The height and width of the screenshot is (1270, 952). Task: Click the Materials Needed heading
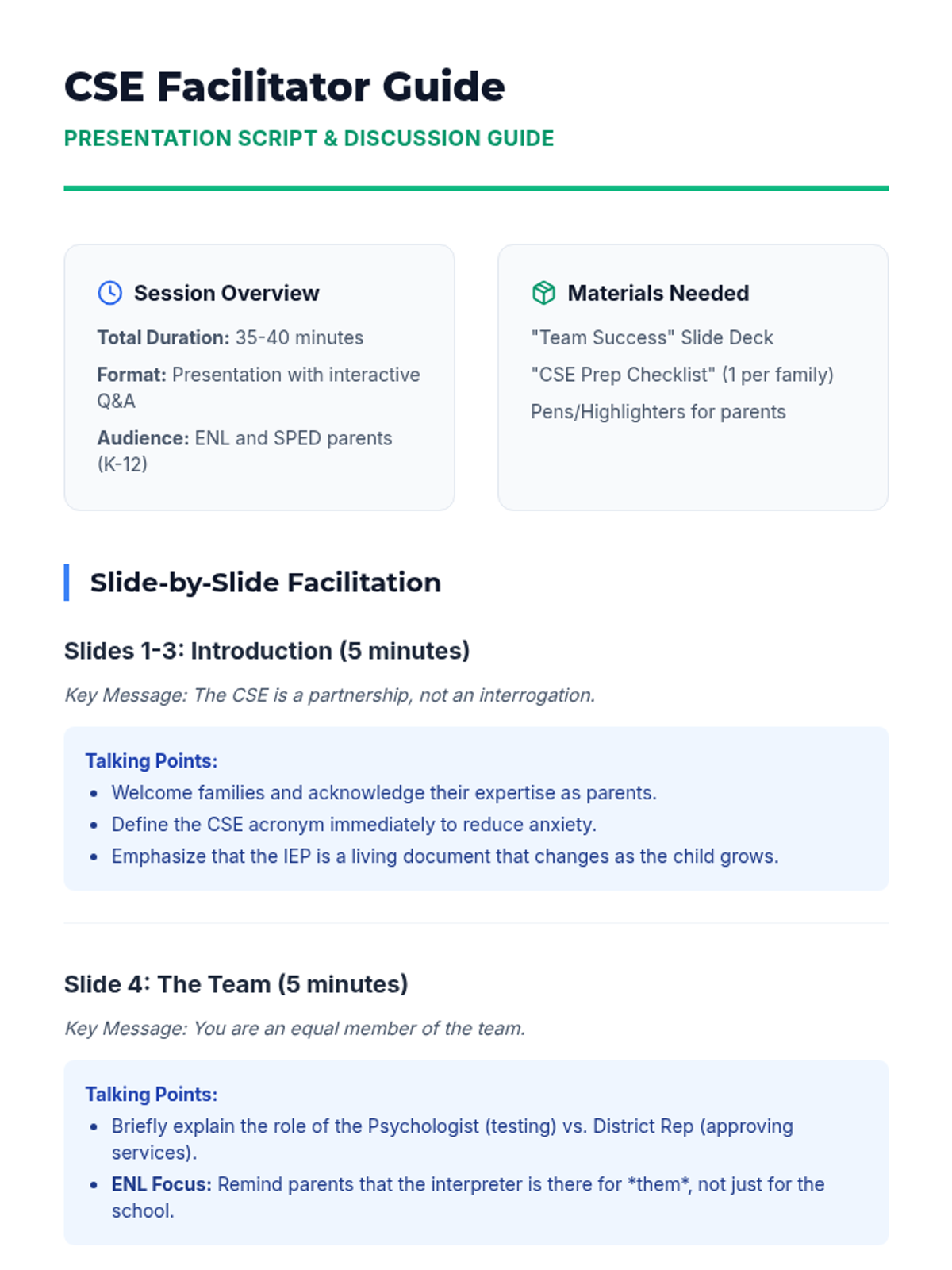coord(658,293)
